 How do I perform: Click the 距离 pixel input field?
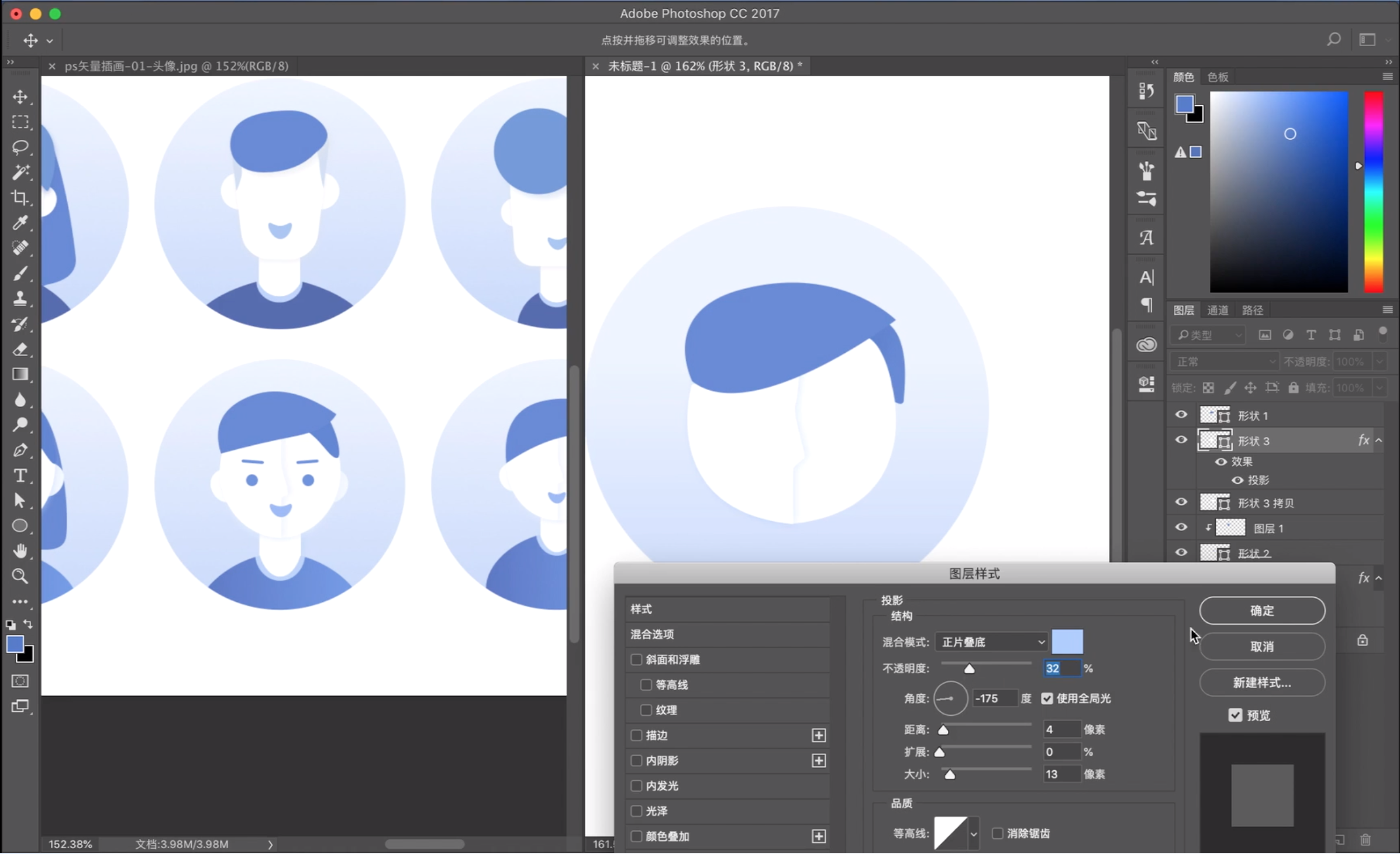pyautogui.click(x=1061, y=729)
